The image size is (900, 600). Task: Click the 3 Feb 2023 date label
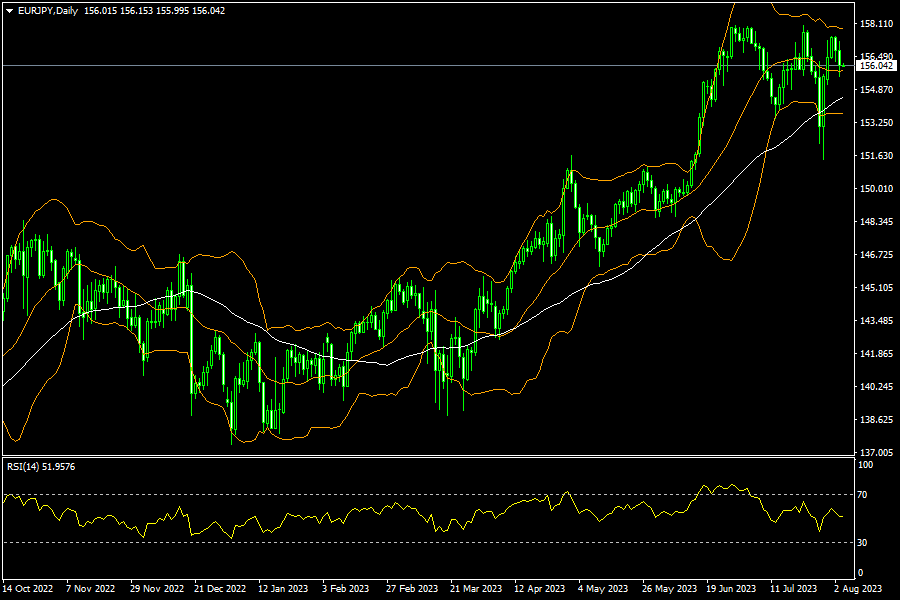[346, 589]
